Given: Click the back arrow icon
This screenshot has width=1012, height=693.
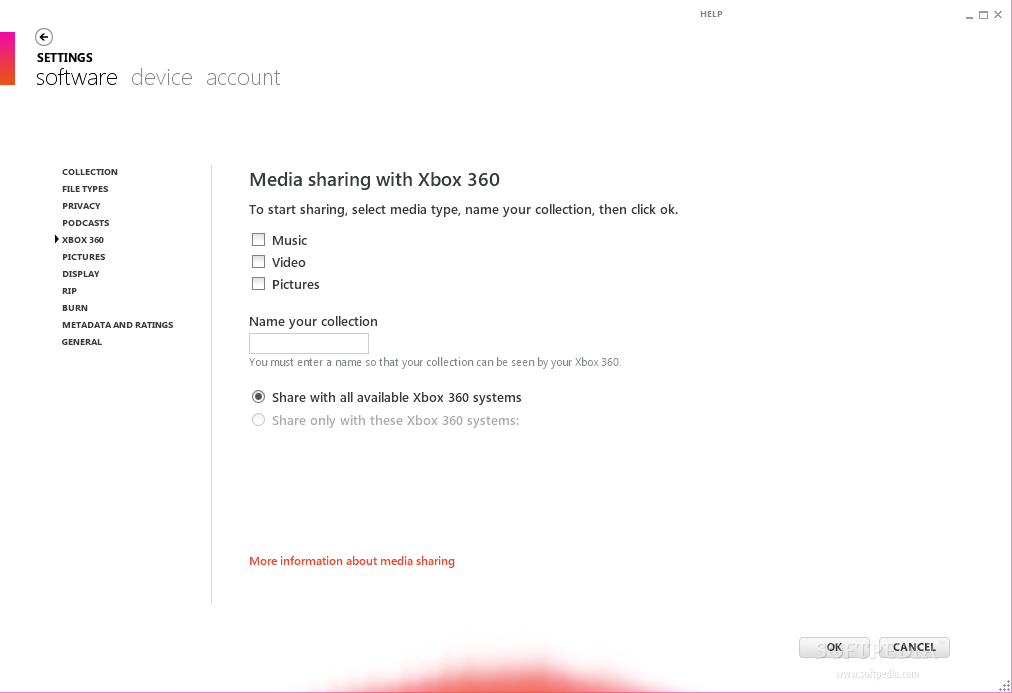Looking at the screenshot, I should pyautogui.click(x=44, y=37).
